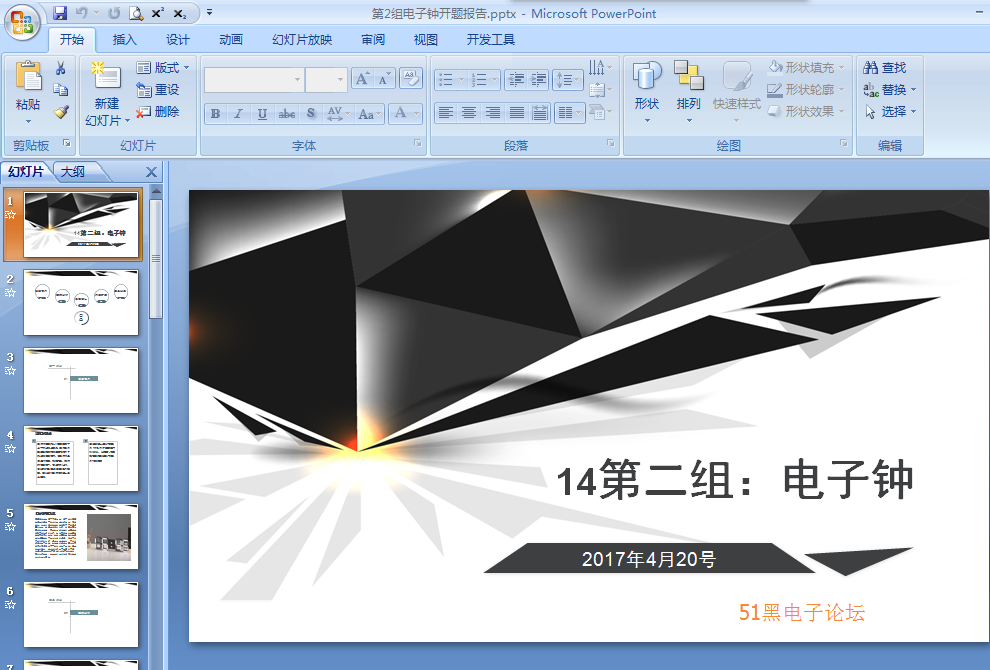This screenshot has width=990, height=670.
Task: Open the 选择 select dropdown
Action: pos(890,112)
